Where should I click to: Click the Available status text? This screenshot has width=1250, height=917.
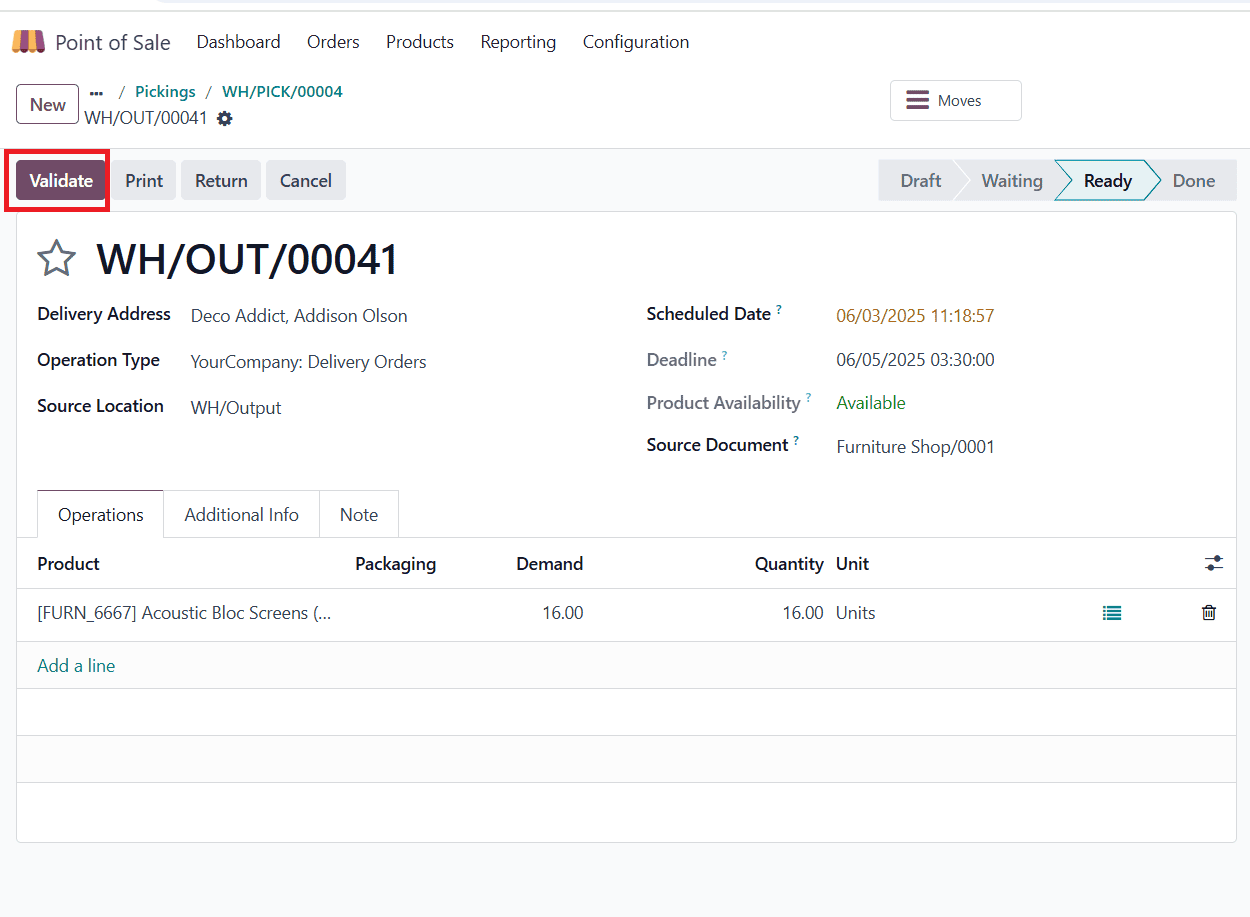871,403
